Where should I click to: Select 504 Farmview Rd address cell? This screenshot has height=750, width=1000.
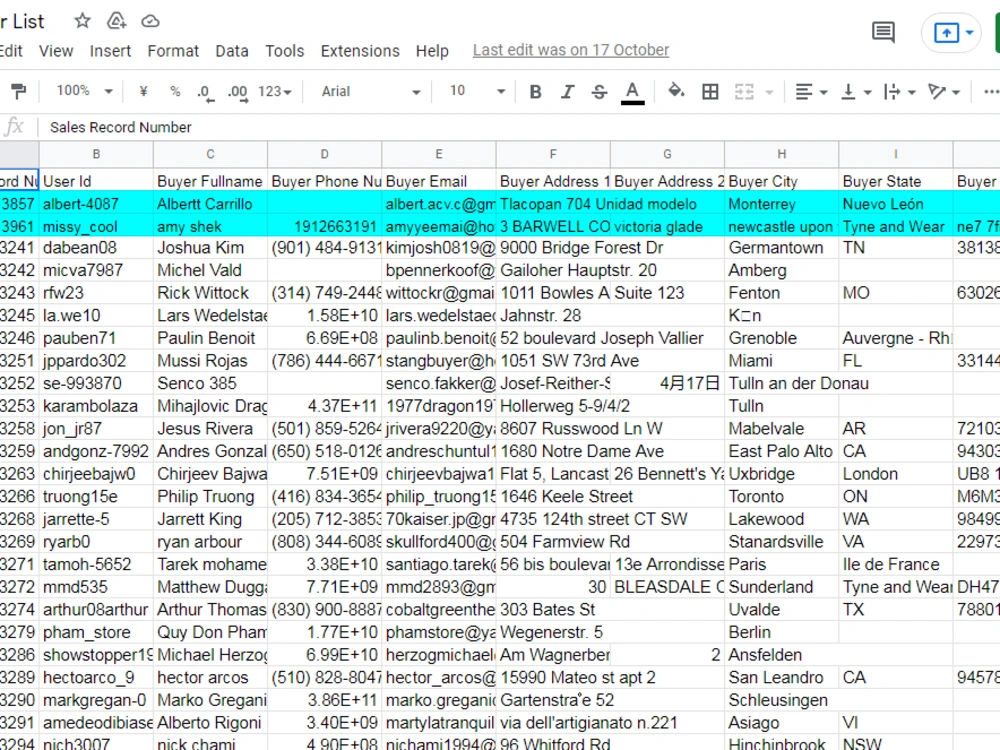554,542
